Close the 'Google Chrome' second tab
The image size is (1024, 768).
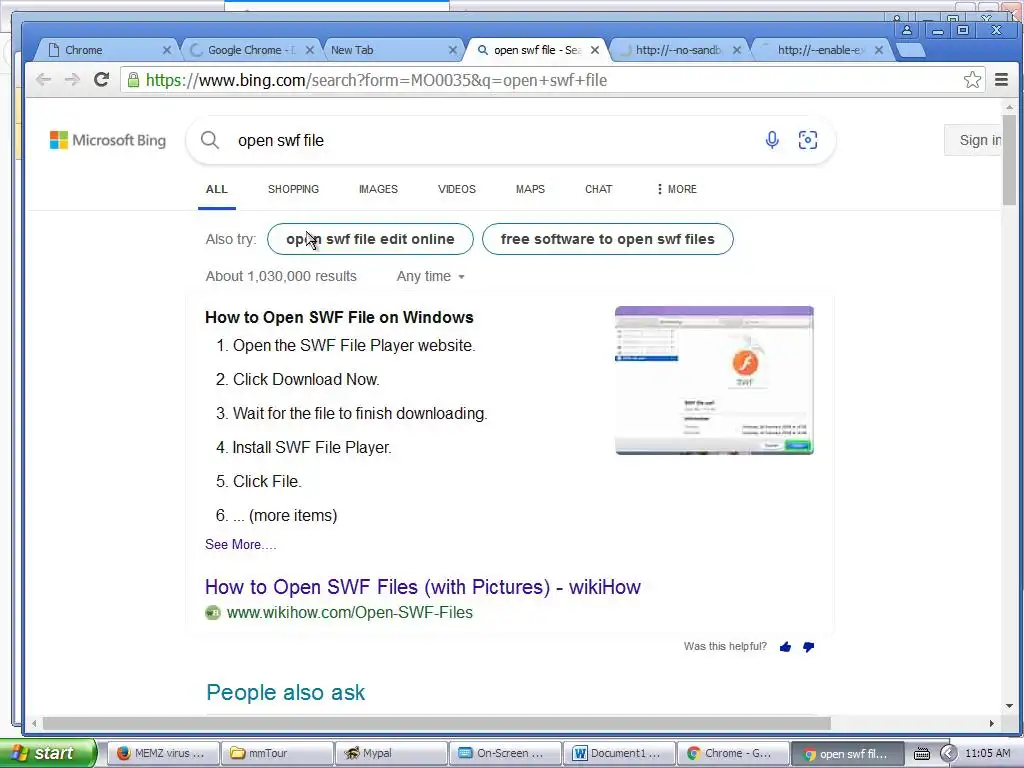click(310, 50)
